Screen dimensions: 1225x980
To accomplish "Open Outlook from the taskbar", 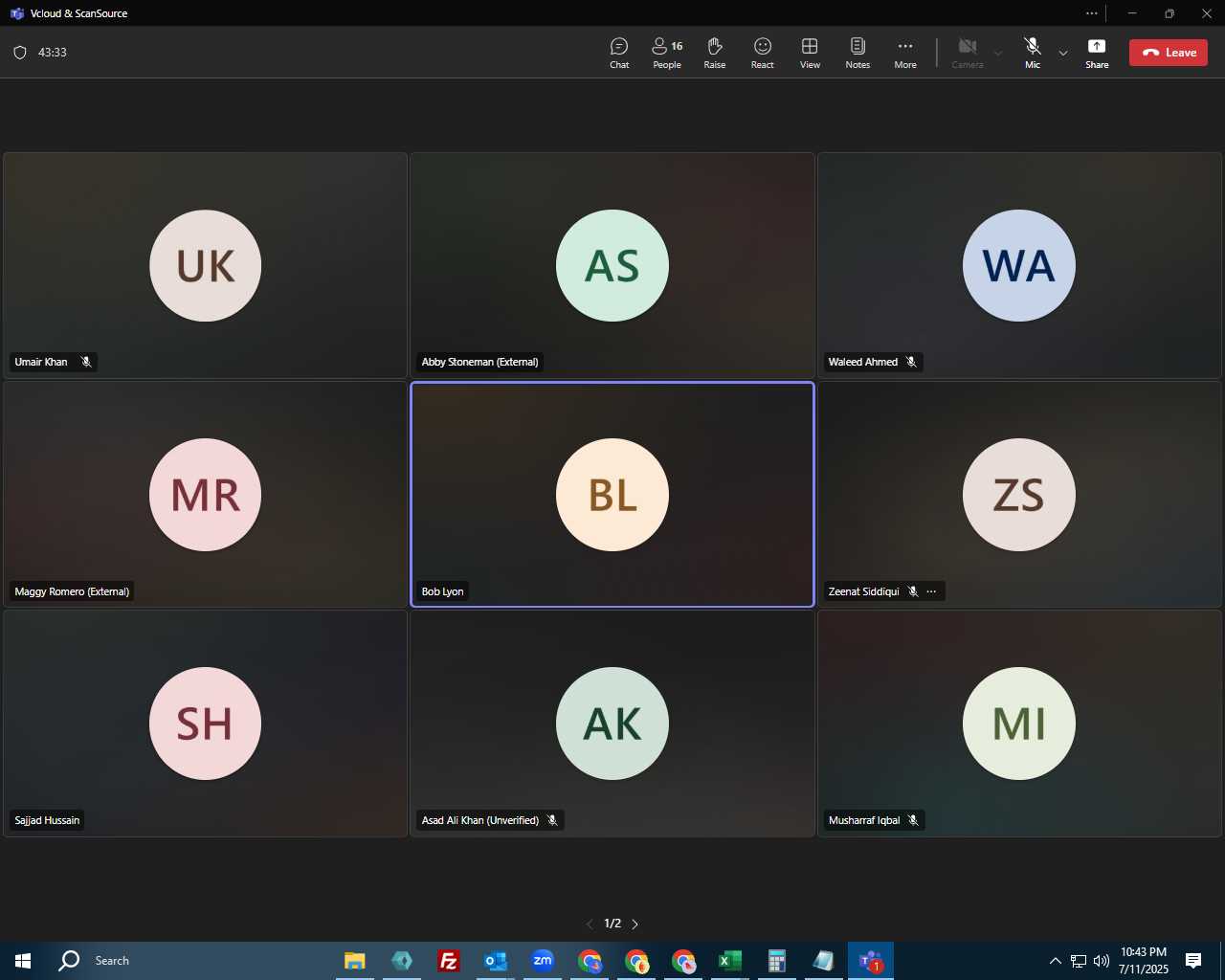I will tap(495, 961).
